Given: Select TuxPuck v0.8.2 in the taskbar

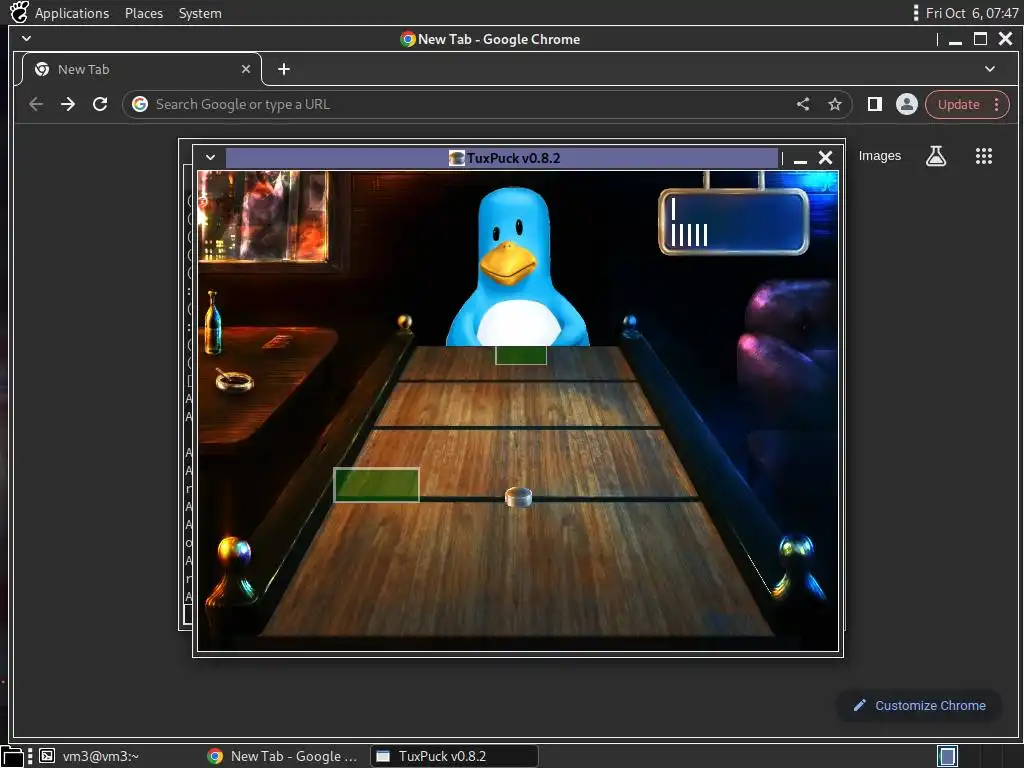Looking at the screenshot, I should 454,756.
